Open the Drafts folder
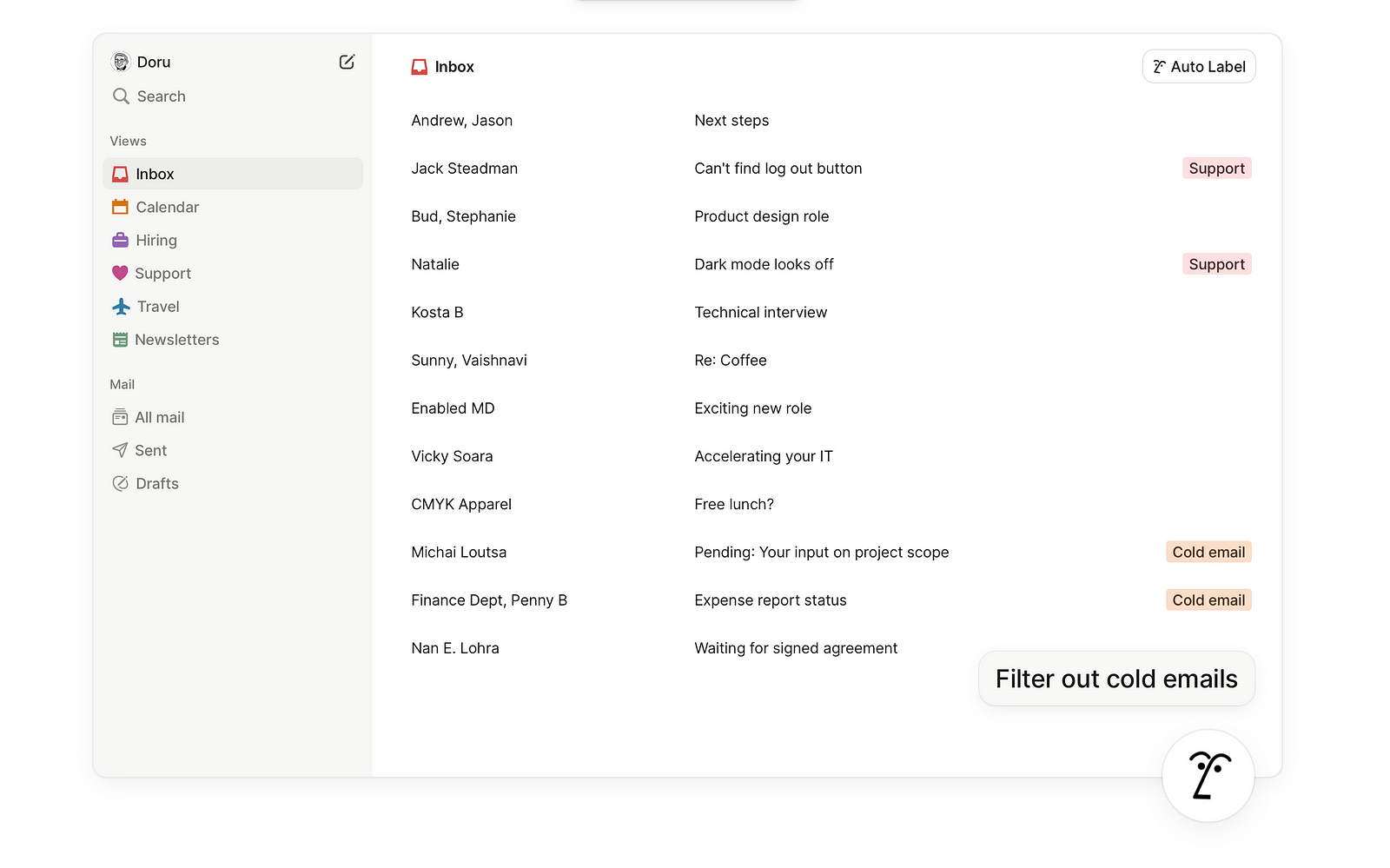Screen dimensions: 1390x868 point(156,484)
